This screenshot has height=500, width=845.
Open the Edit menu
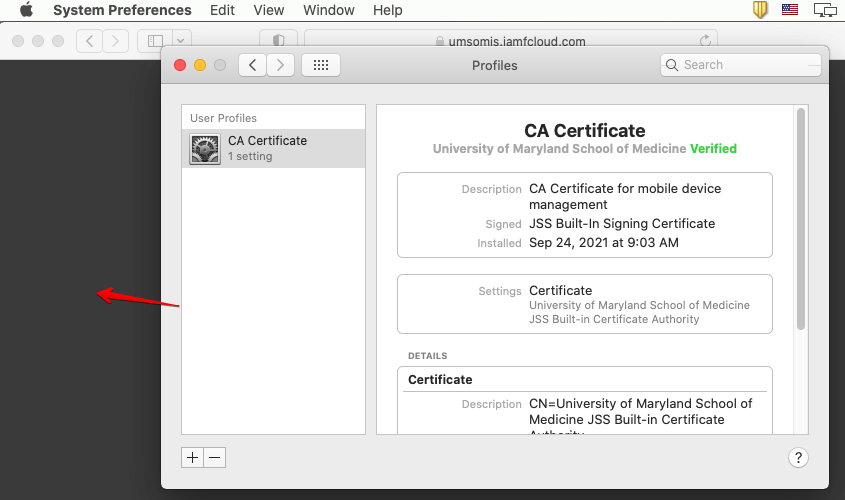click(223, 10)
